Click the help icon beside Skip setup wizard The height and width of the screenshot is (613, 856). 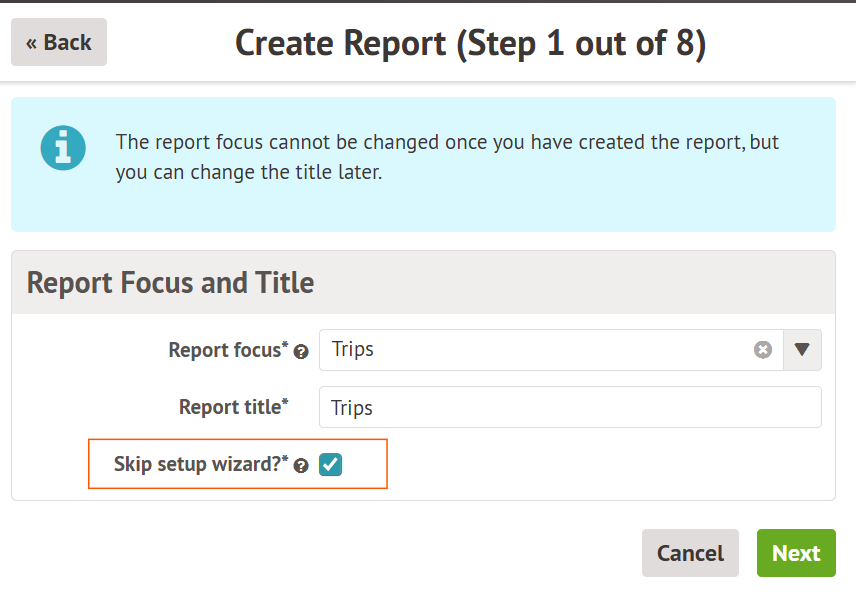pyautogui.click(x=301, y=466)
